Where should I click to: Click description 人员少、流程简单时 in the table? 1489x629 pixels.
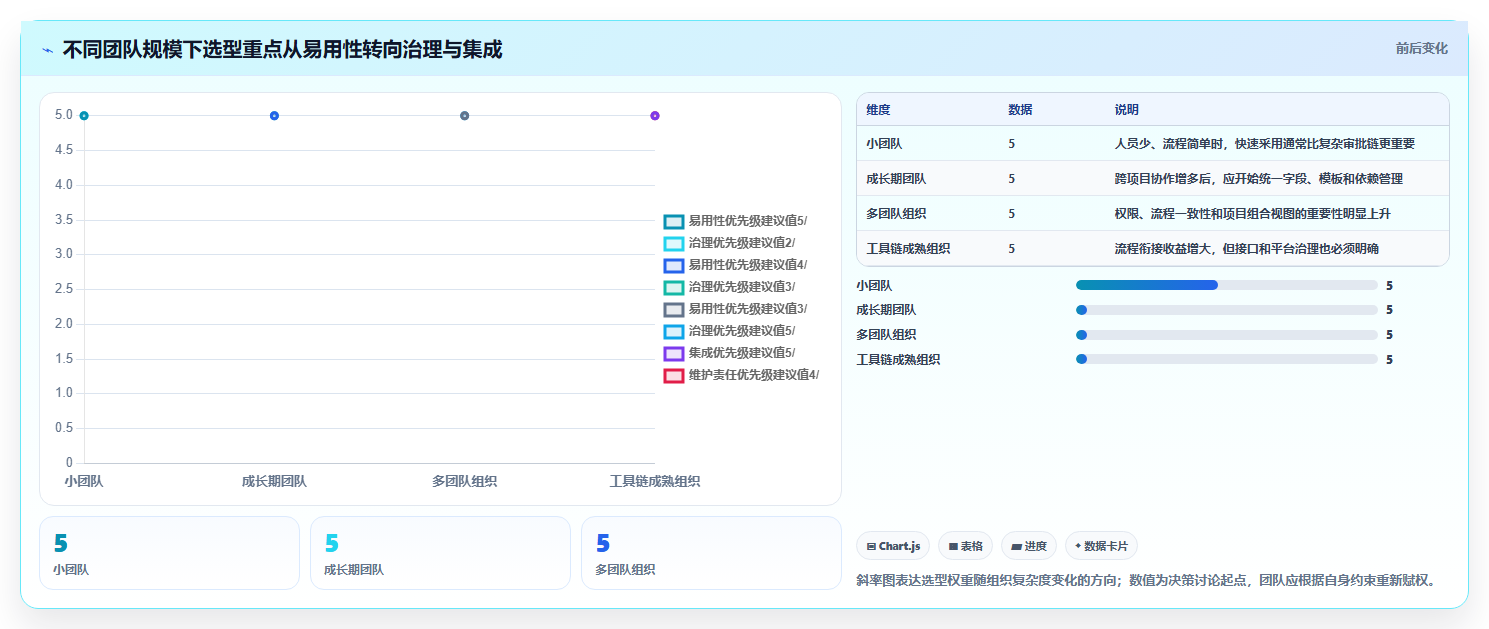coord(1265,144)
